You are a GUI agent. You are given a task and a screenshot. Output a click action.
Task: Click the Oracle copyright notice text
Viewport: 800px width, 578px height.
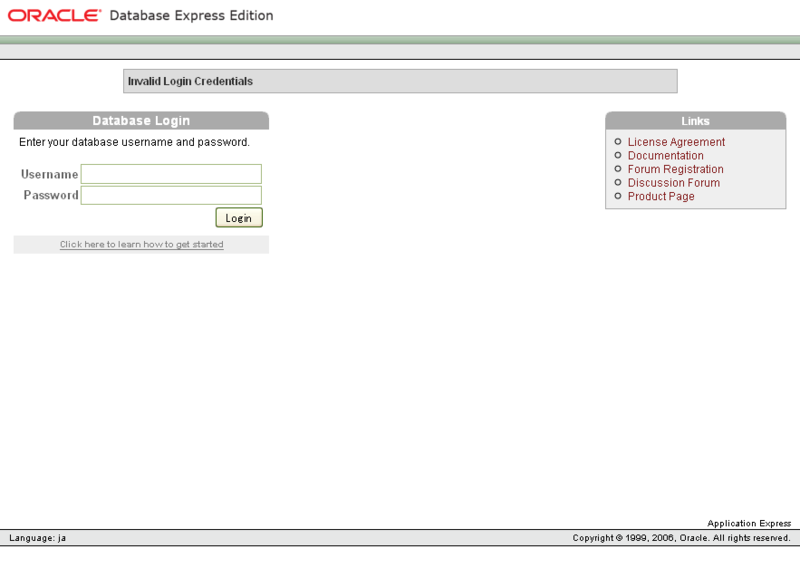pyautogui.click(x=681, y=538)
